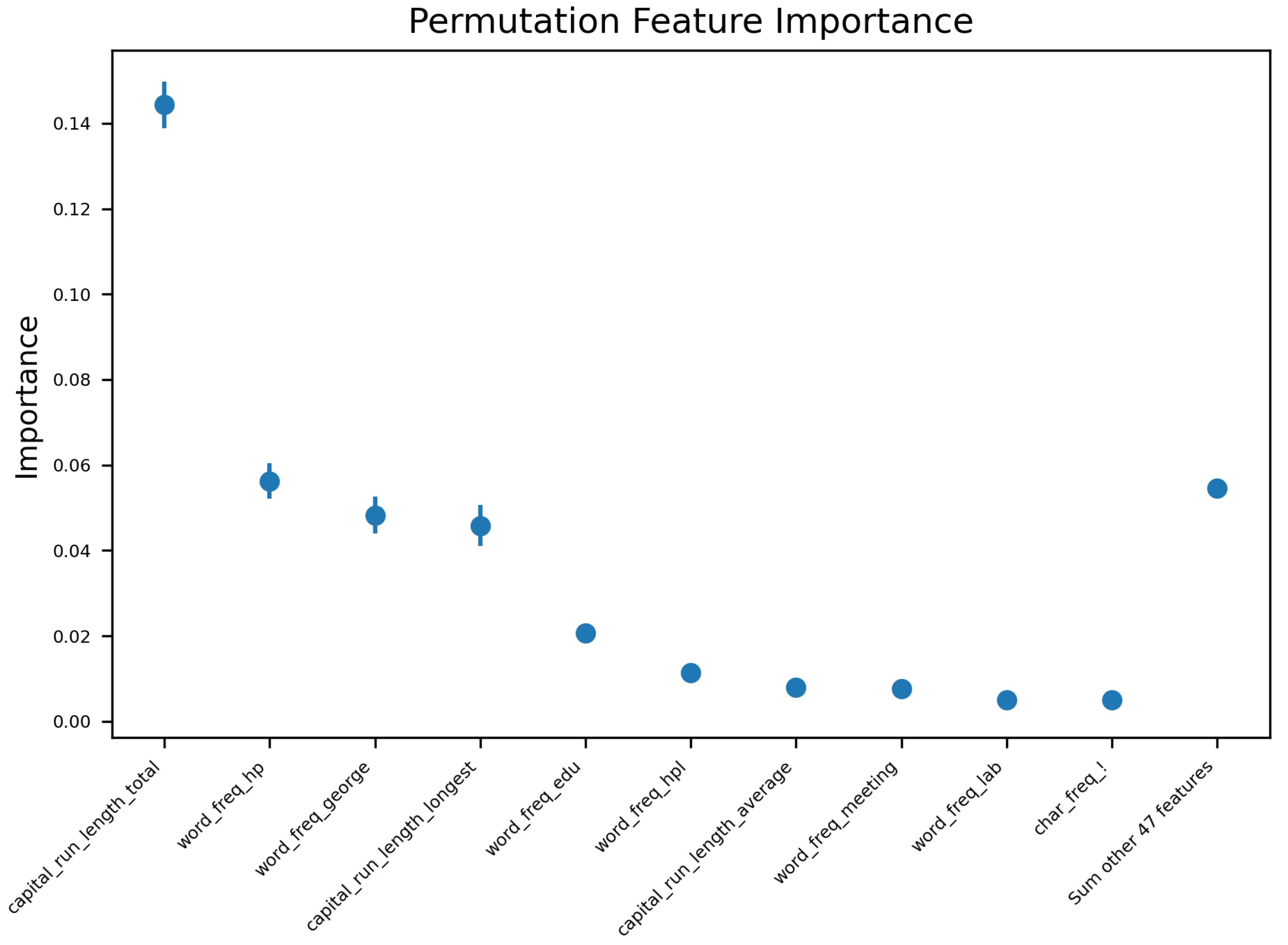This screenshot has height=945, width=1288.
Task: Click the word_freq_edu x-axis label
Action: tap(534, 808)
